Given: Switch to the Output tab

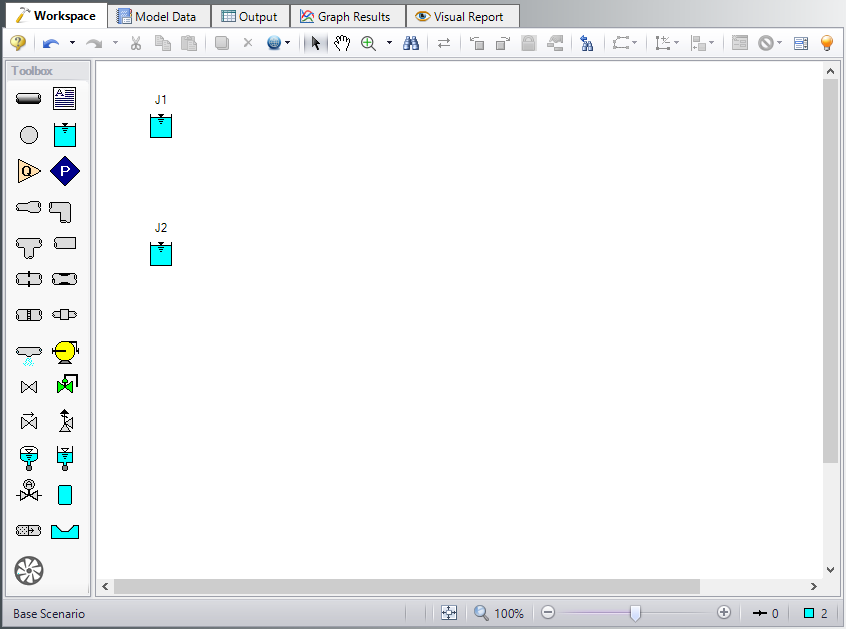Looking at the screenshot, I should (250, 17).
